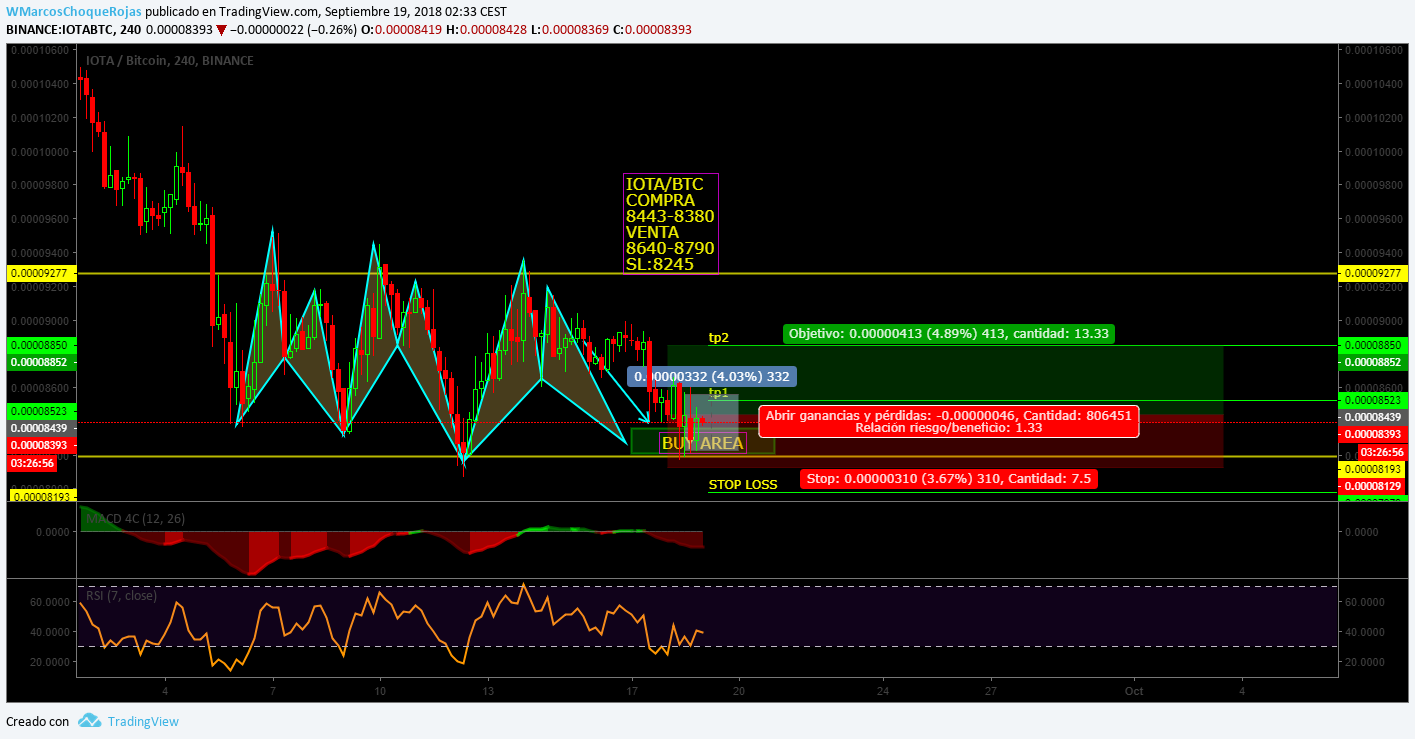Select the IOTA / Bitcoin, 240, BINANCE chart title

pos(170,61)
